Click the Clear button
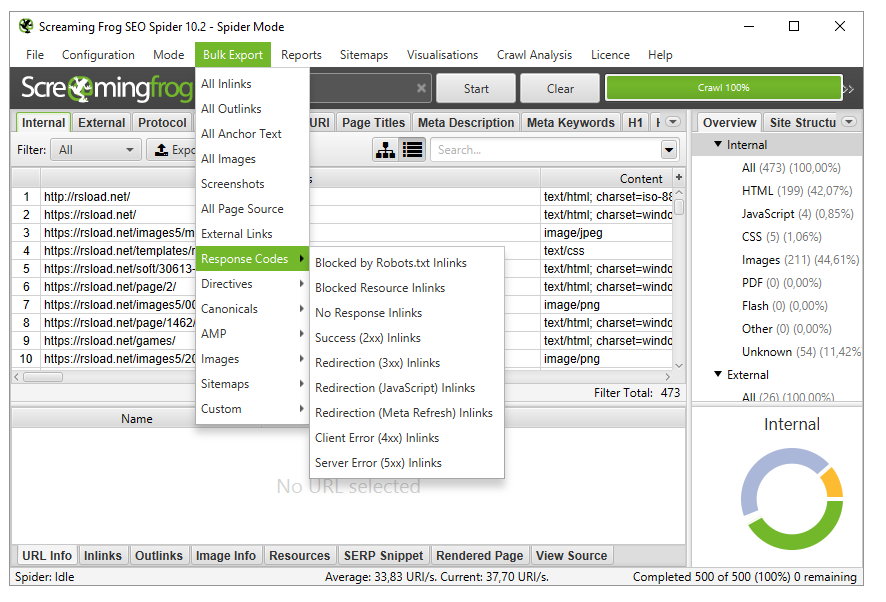The width and height of the screenshot is (886, 602). (x=560, y=88)
